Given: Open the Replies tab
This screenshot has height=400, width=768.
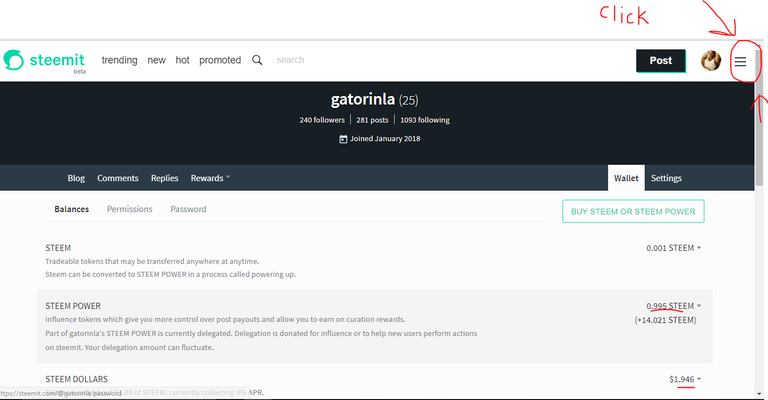Looking at the screenshot, I should (x=165, y=178).
